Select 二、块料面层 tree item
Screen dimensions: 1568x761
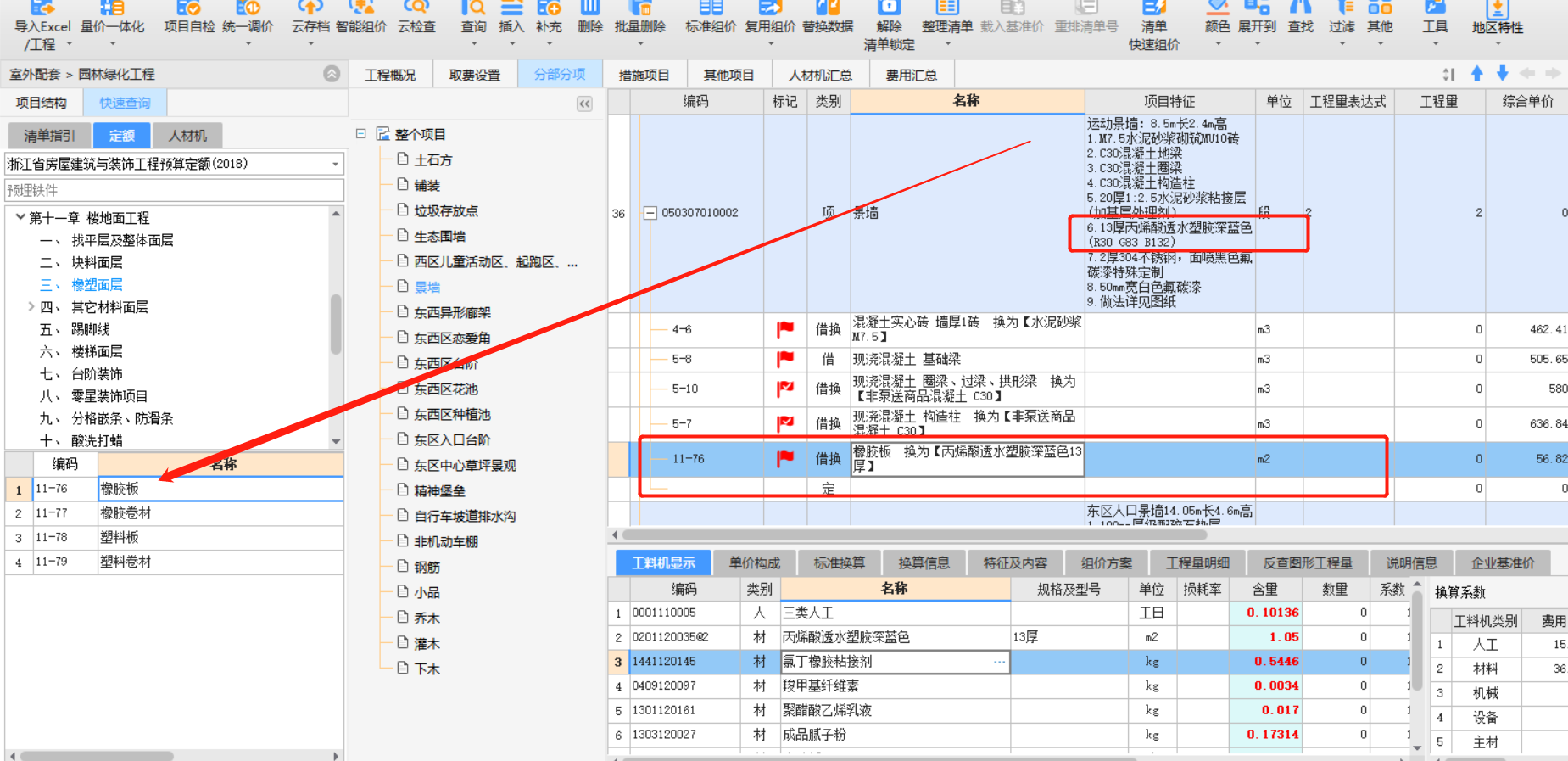pos(81,263)
